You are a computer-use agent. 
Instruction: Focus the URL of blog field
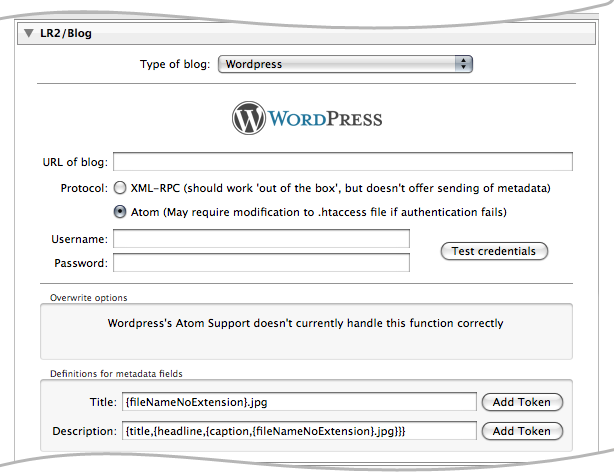[343, 162]
